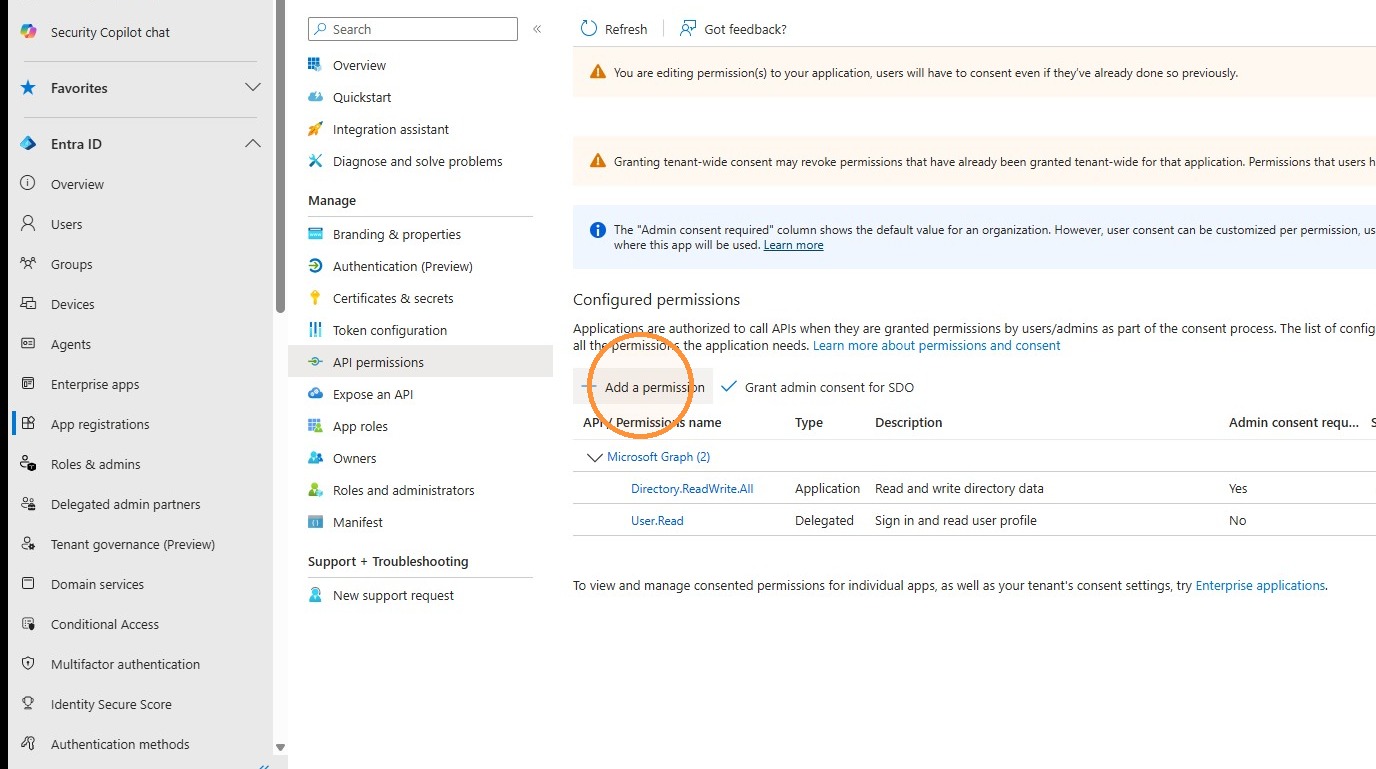The width and height of the screenshot is (1376, 769).
Task: Click the Delegated admin partners icon
Action: [x=28, y=504]
